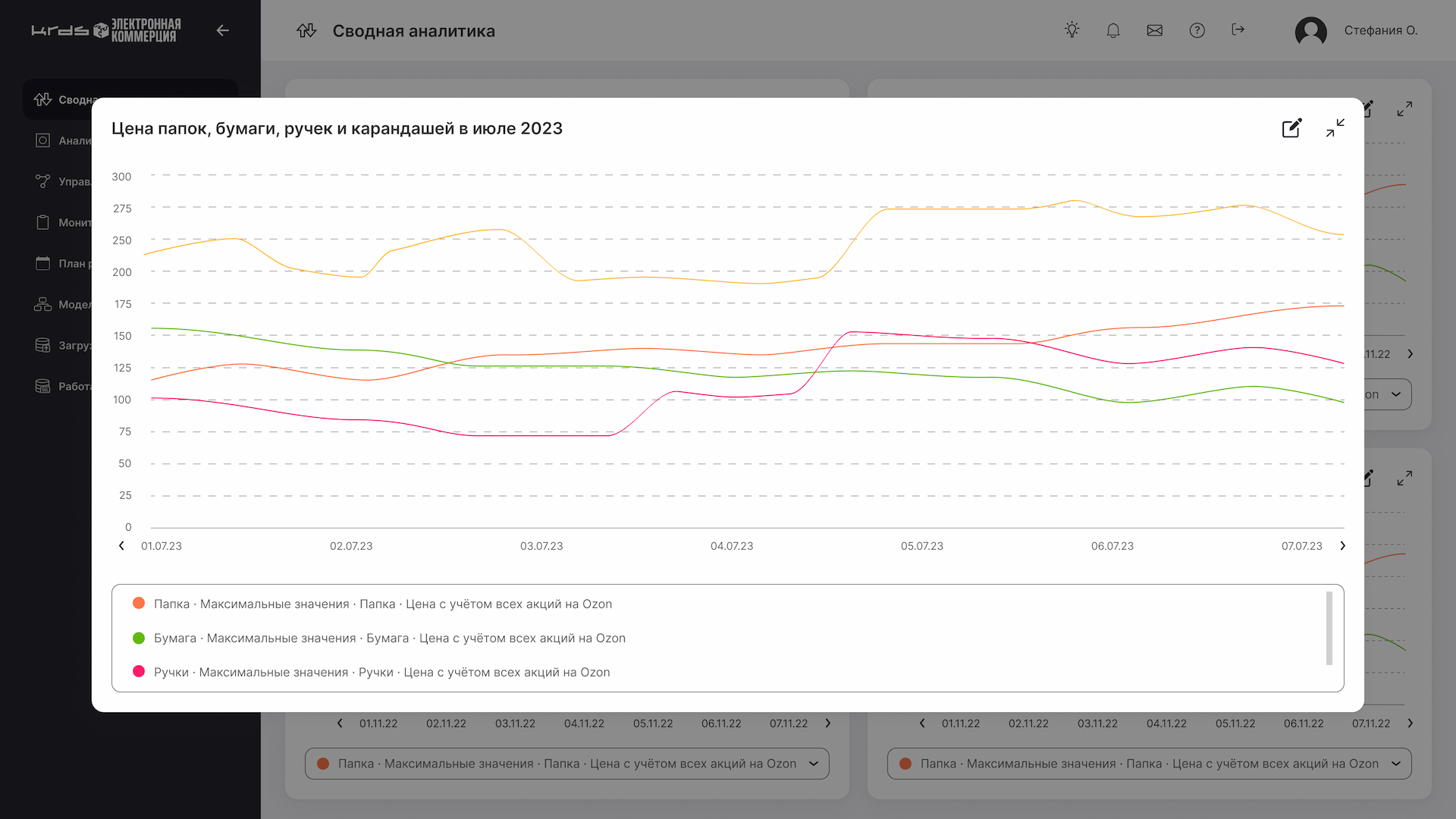Viewport: 1456px width, 819px height.
Task: Go to previous dates with the left chevron
Action: [121, 546]
